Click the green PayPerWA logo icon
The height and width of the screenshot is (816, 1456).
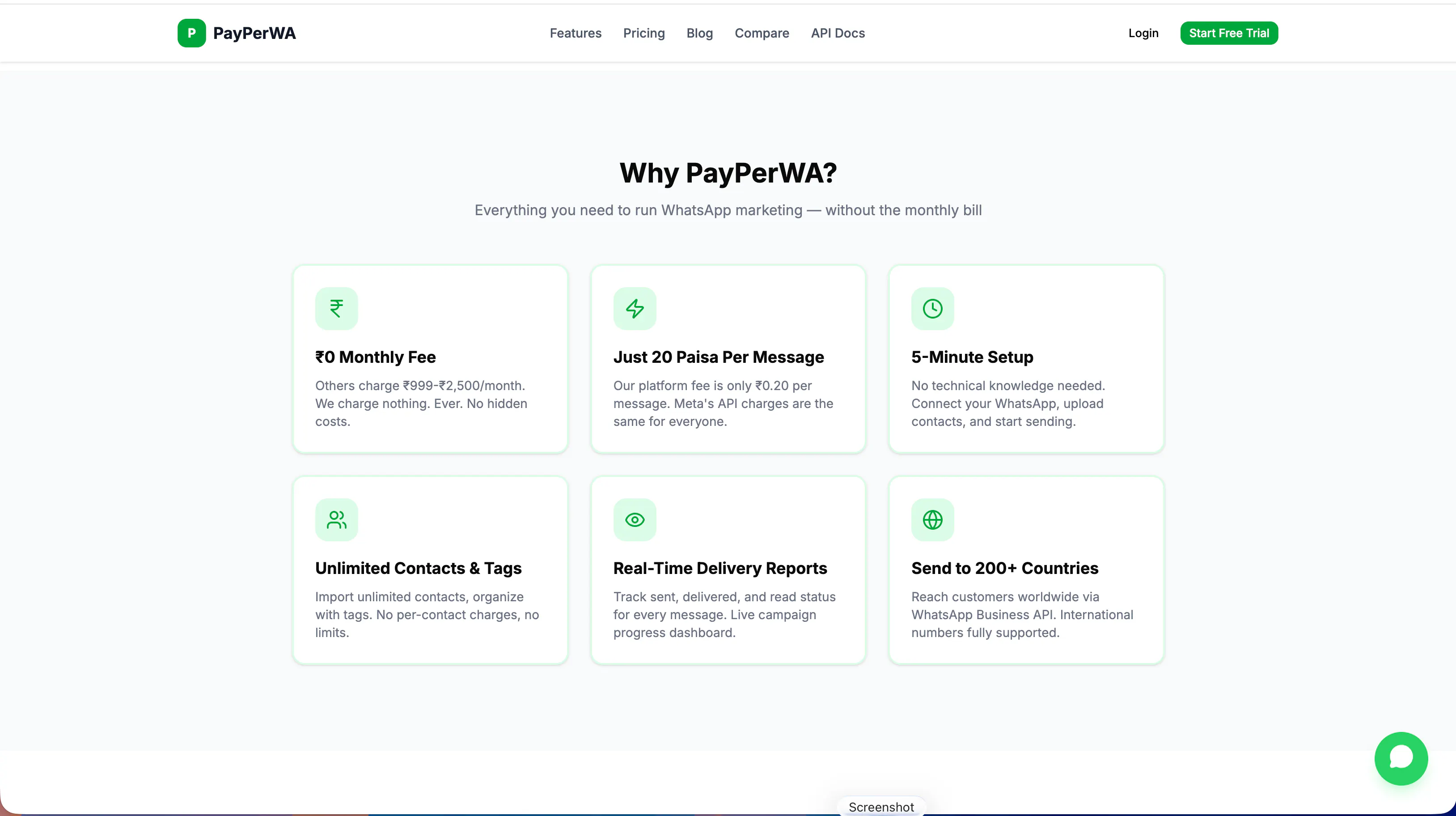coord(191,34)
